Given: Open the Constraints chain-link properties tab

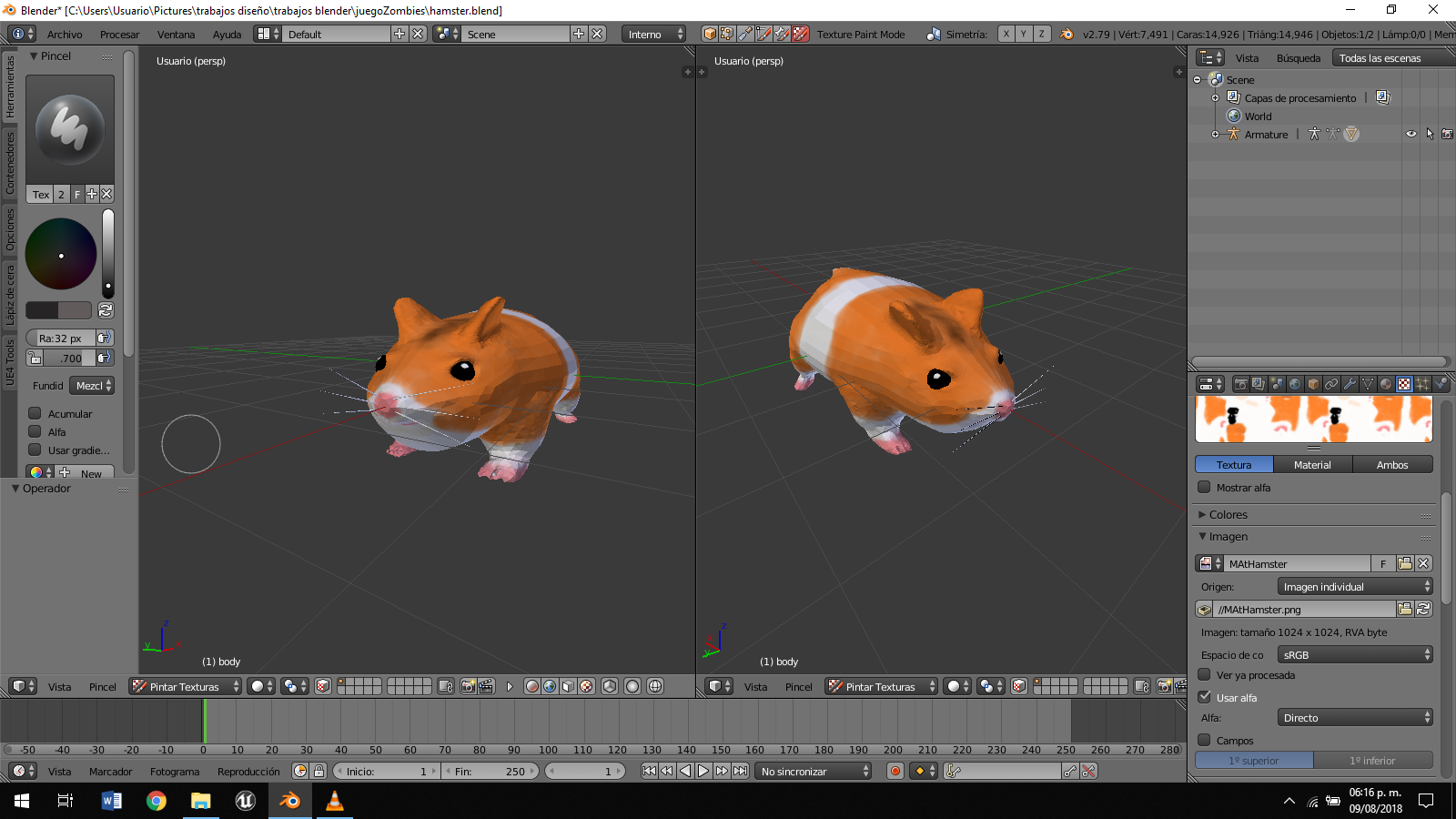Looking at the screenshot, I should 1331,384.
